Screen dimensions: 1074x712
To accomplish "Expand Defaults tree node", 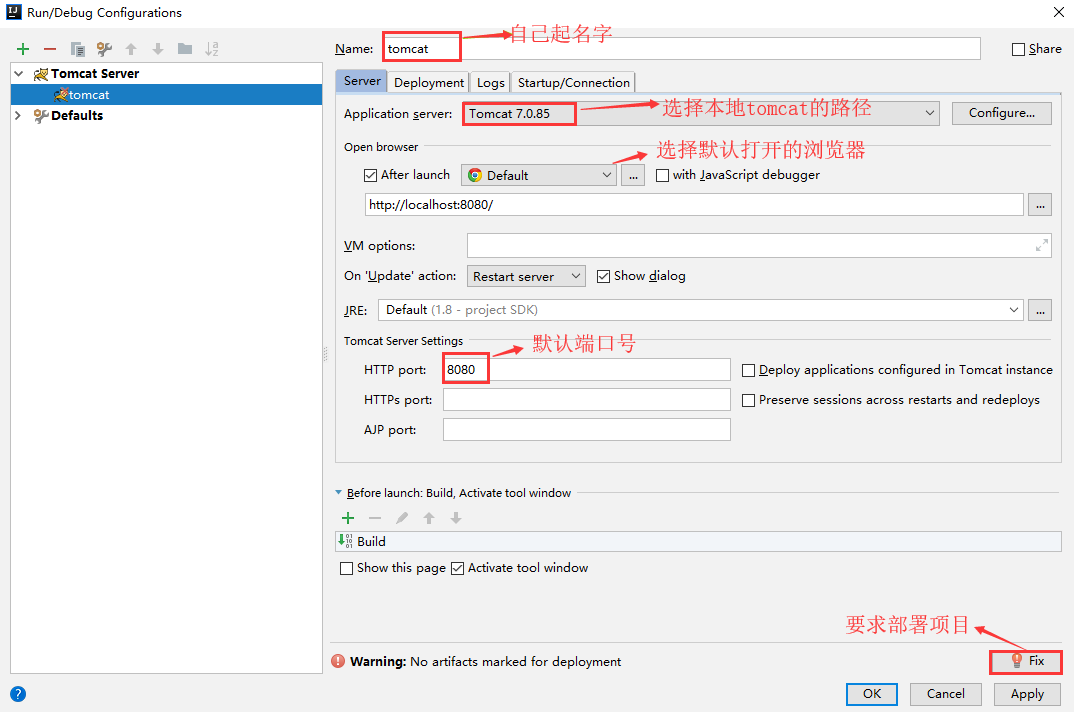I will 18,116.
